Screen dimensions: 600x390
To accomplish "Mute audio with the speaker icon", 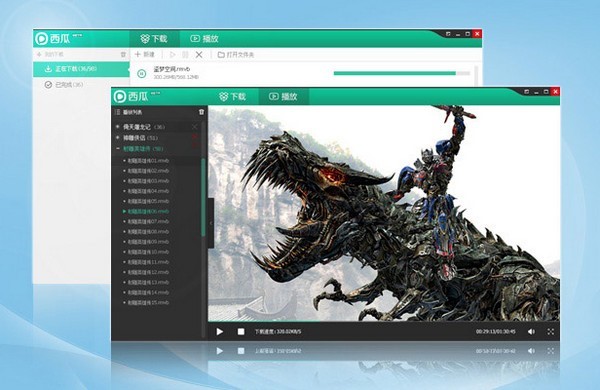I will pos(531,331).
